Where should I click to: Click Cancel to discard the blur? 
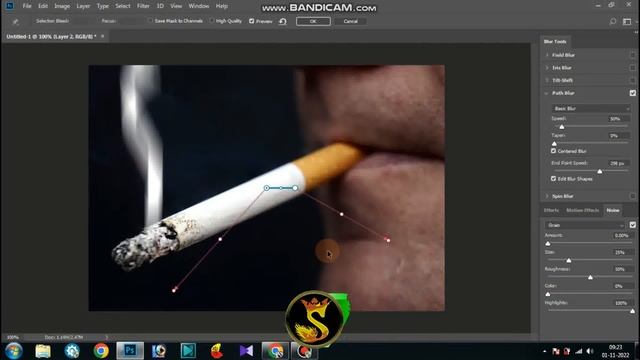[x=350, y=21]
